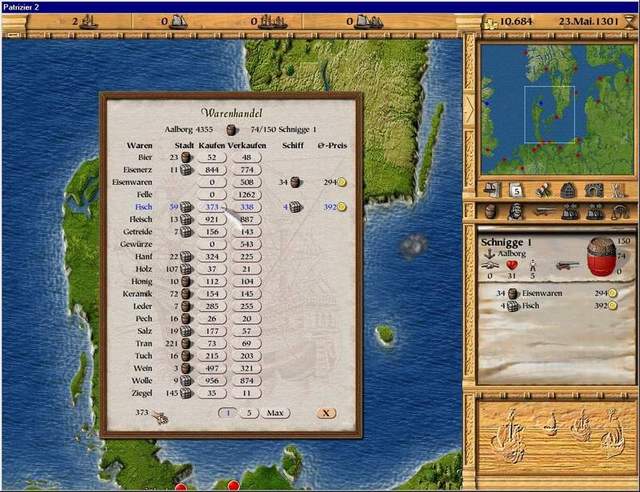Click the Schnigge 1 ship name in the side panel
This screenshot has height=492, width=640.
(x=506, y=243)
